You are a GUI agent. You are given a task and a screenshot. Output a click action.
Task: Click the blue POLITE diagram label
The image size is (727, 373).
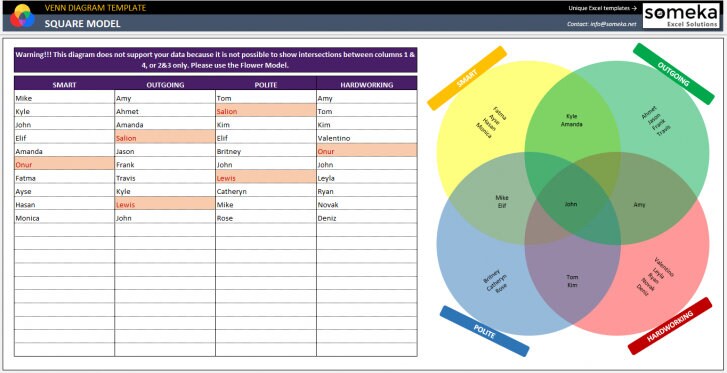(x=485, y=331)
